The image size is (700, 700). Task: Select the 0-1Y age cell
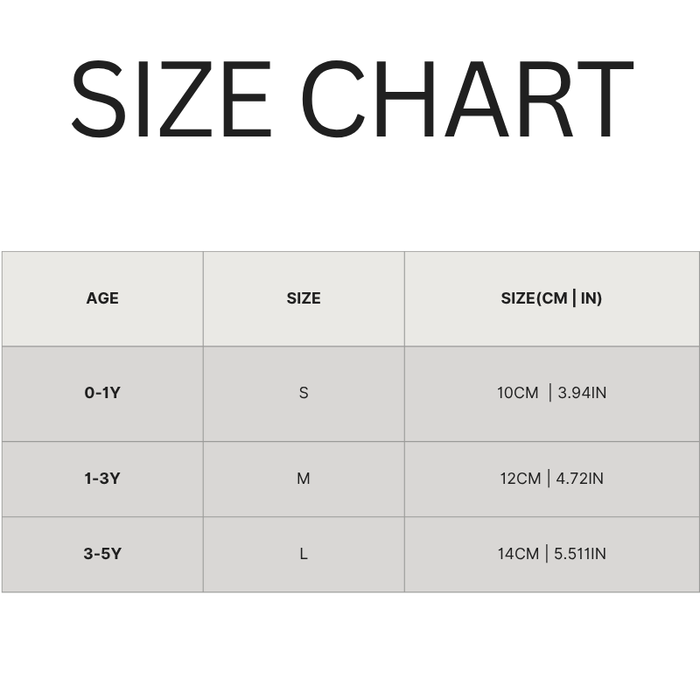coord(102,393)
